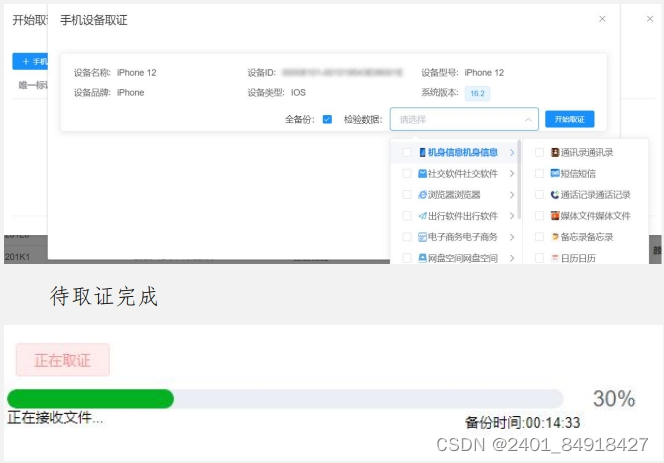664x463 pixels.
Task: Tick the 通讯录 checkbox
Action: tap(540, 152)
